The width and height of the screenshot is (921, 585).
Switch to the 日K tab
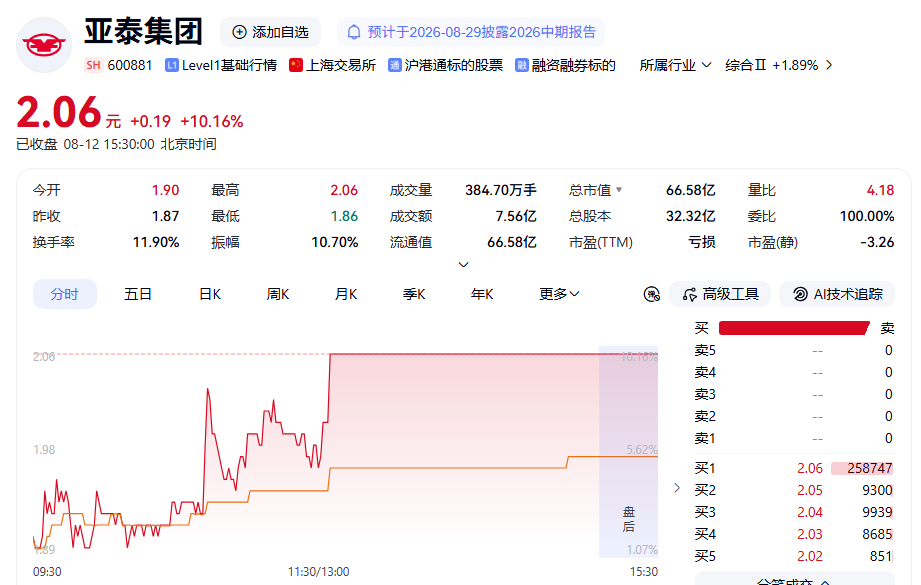[x=210, y=294]
